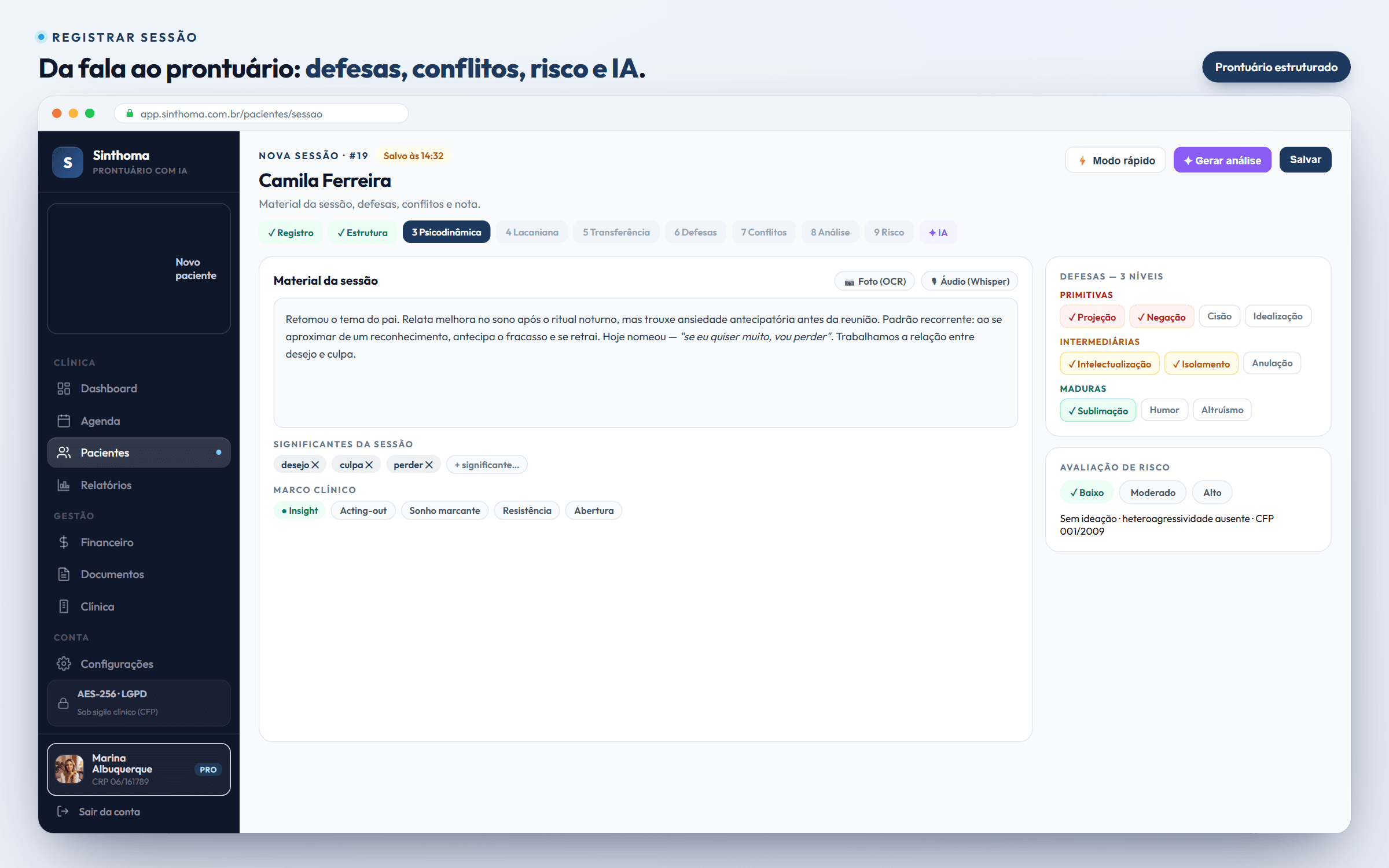Select the Acting-out marco clínico chip
1389x868 pixels.
pyautogui.click(x=363, y=510)
